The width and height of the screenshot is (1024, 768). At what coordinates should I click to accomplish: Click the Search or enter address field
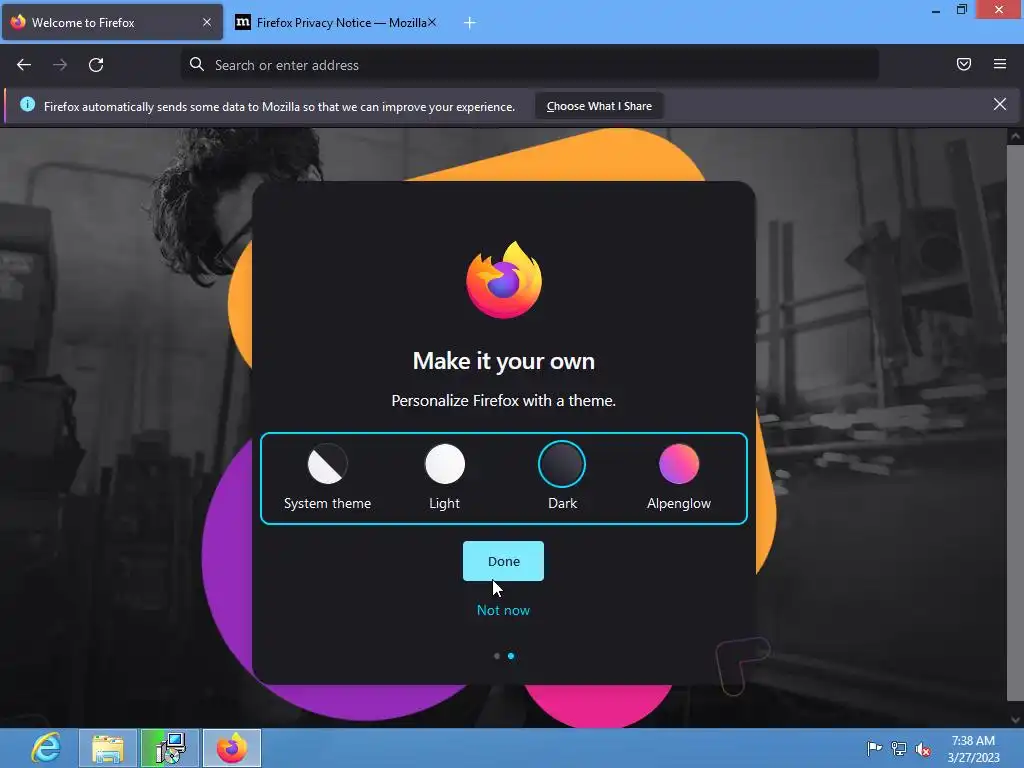pos(530,65)
